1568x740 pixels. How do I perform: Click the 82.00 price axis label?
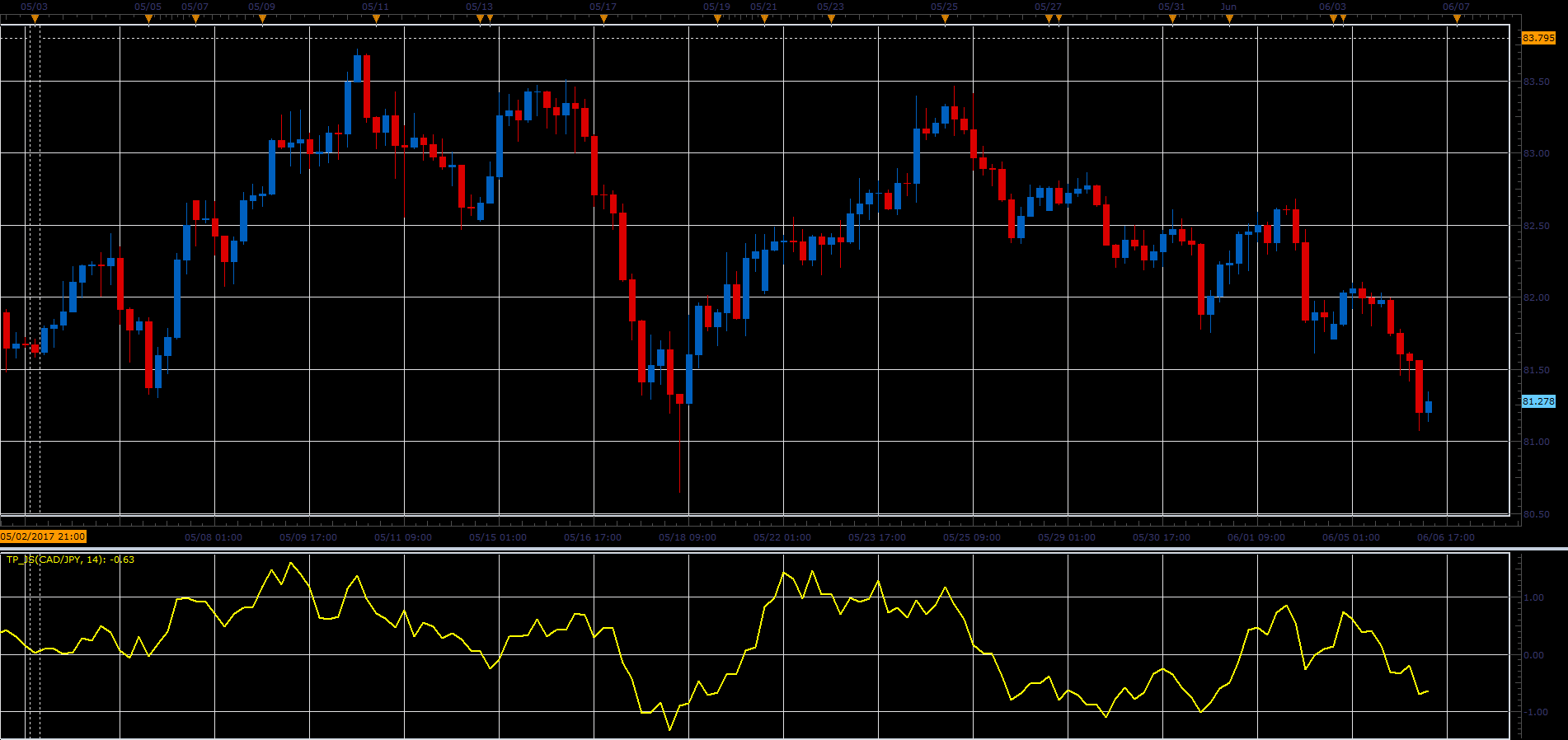(1537, 297)
